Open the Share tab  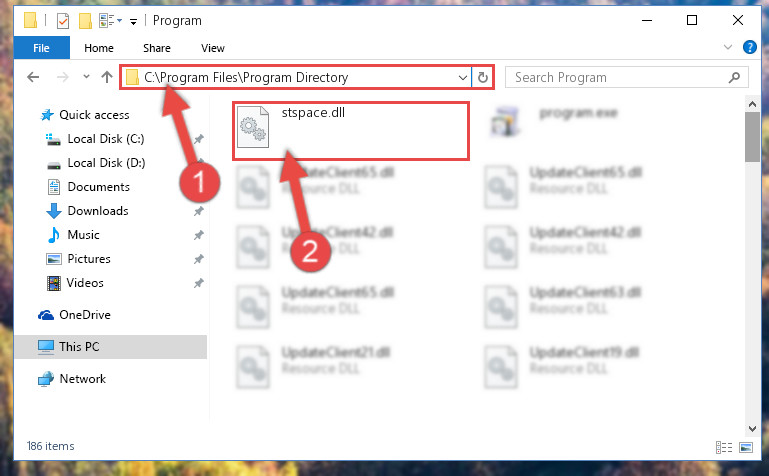pyautogui.click(x=157, y=48)
